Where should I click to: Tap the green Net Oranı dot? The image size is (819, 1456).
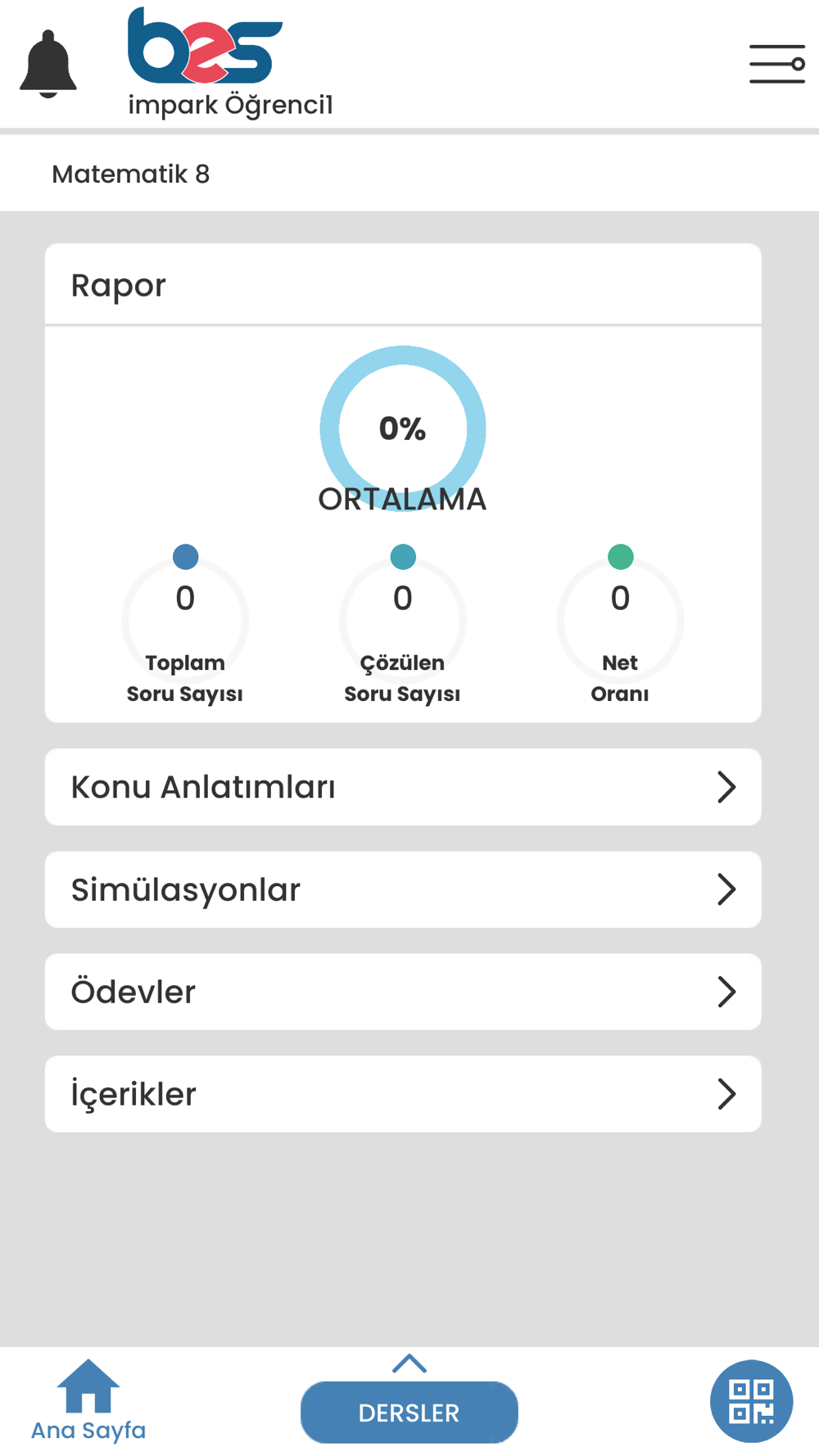point(621,557)
